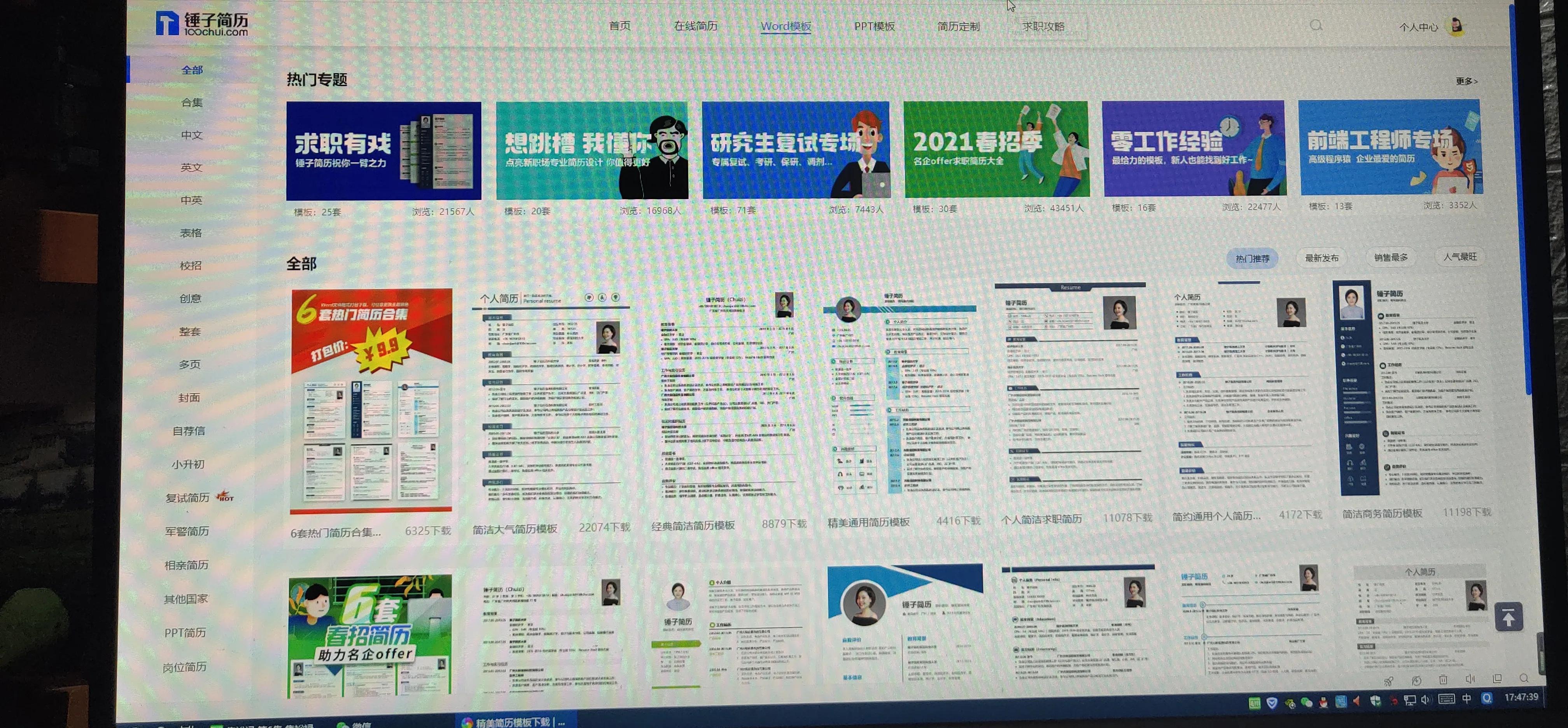Open PPT模板 navigation item

[x=875, y=26]
